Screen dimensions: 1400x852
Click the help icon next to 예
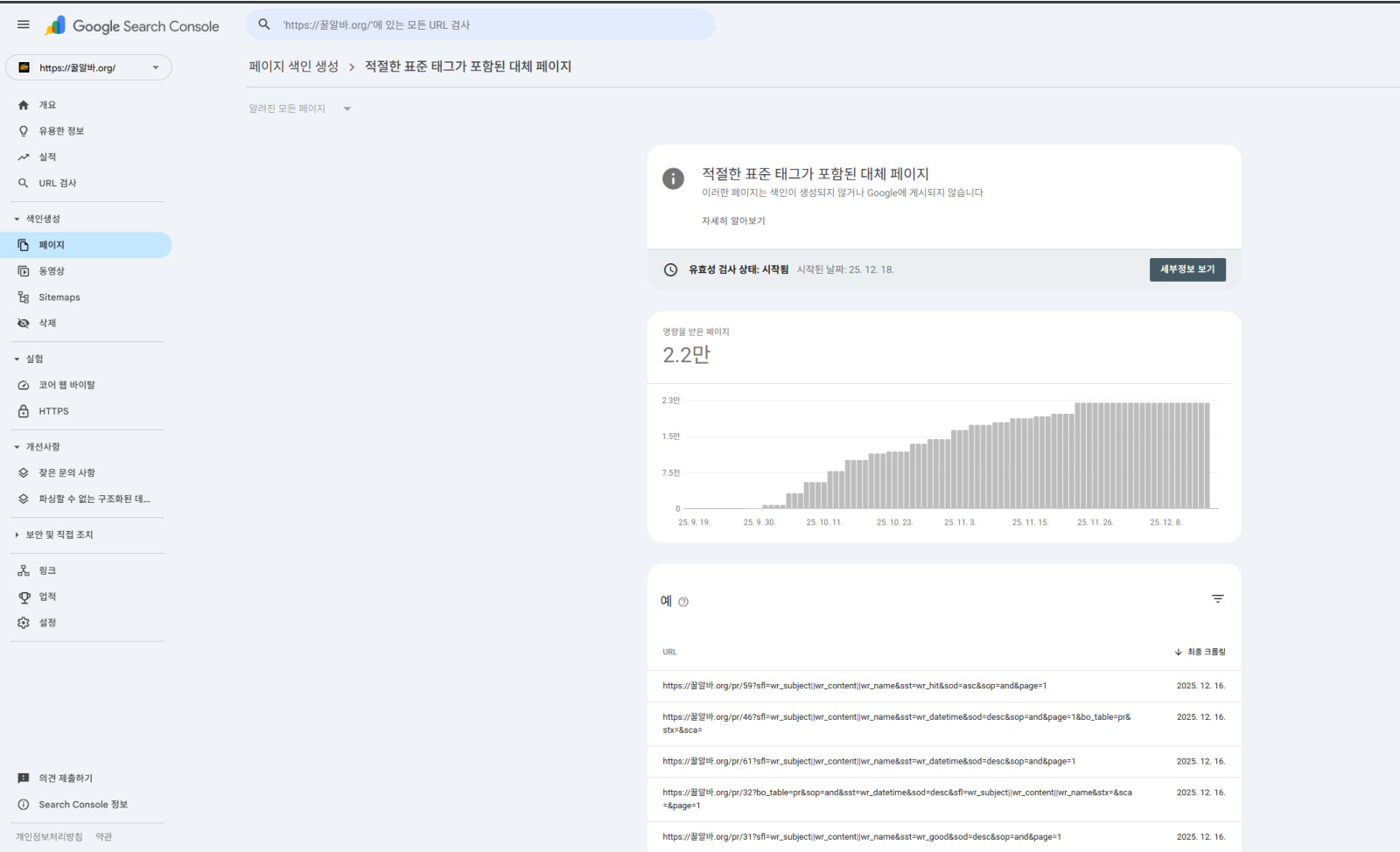pos(683,602)
